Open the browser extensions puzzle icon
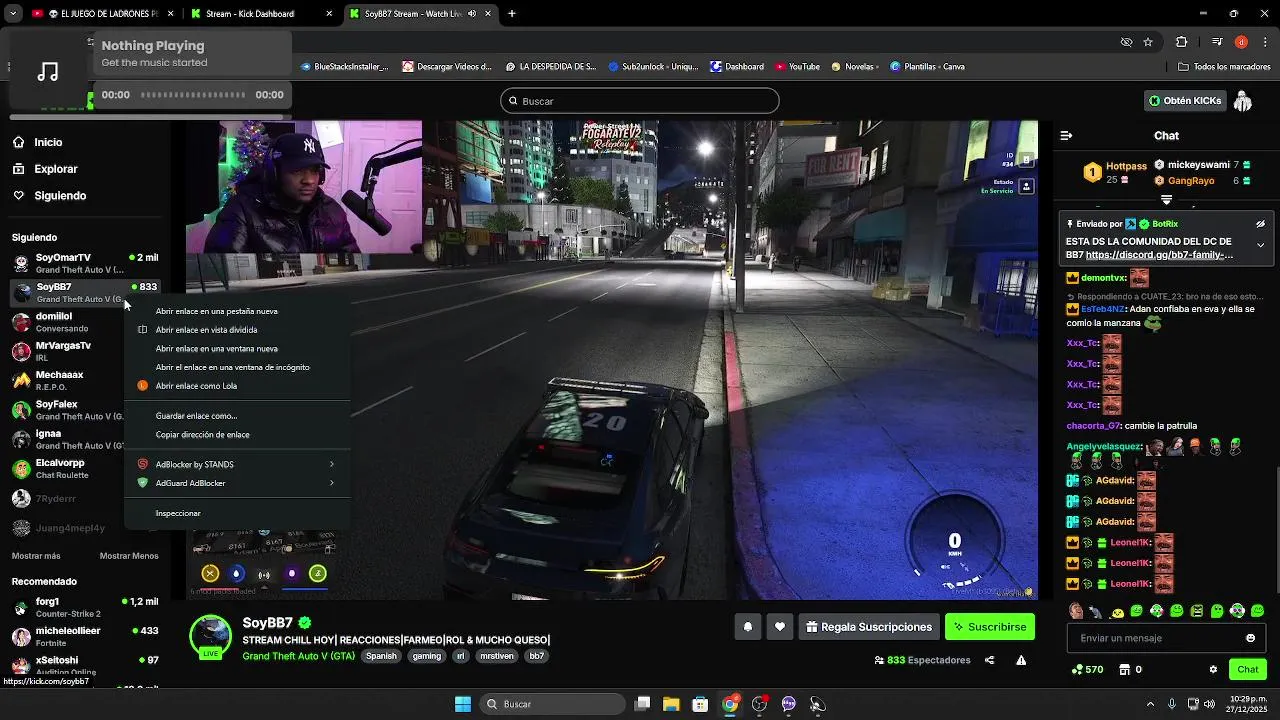This screenshot has width=1280, height=720. point(1182,42)
